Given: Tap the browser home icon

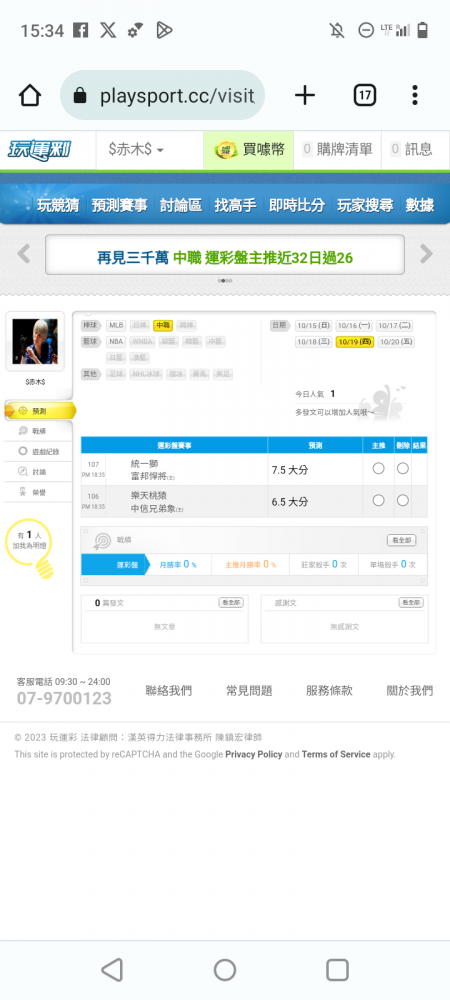Looking at the screenshot, I should tap(30, 96).
